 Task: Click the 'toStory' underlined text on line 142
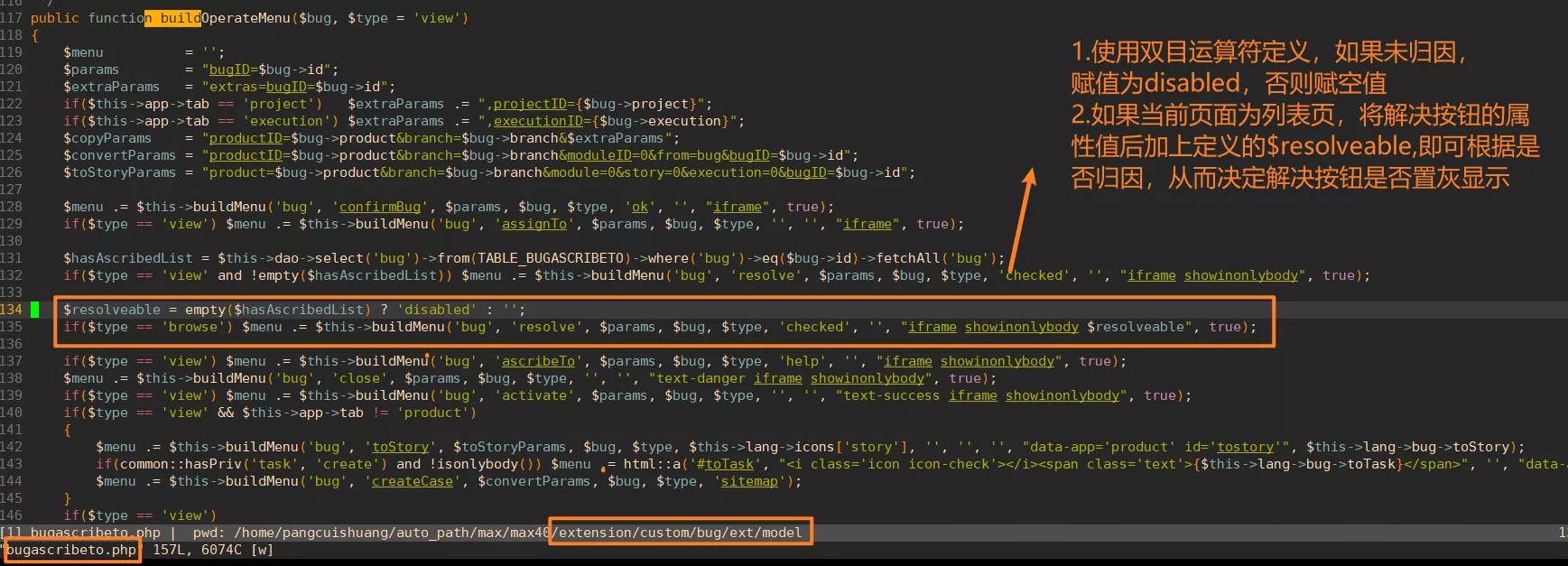pyautogui.click(x=401, y=447)
